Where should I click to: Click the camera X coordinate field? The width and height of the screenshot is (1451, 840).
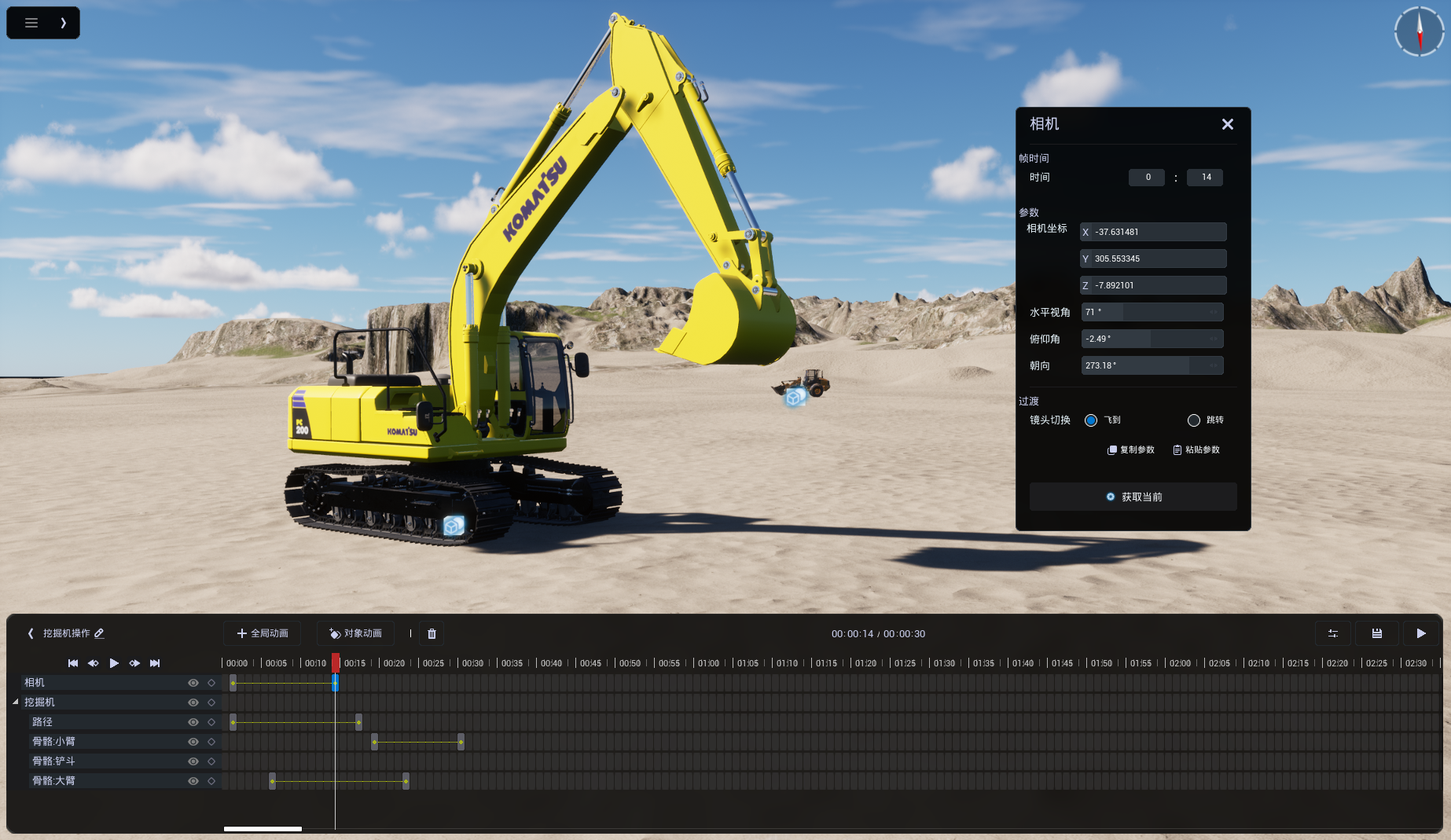tap(1153, 232)
